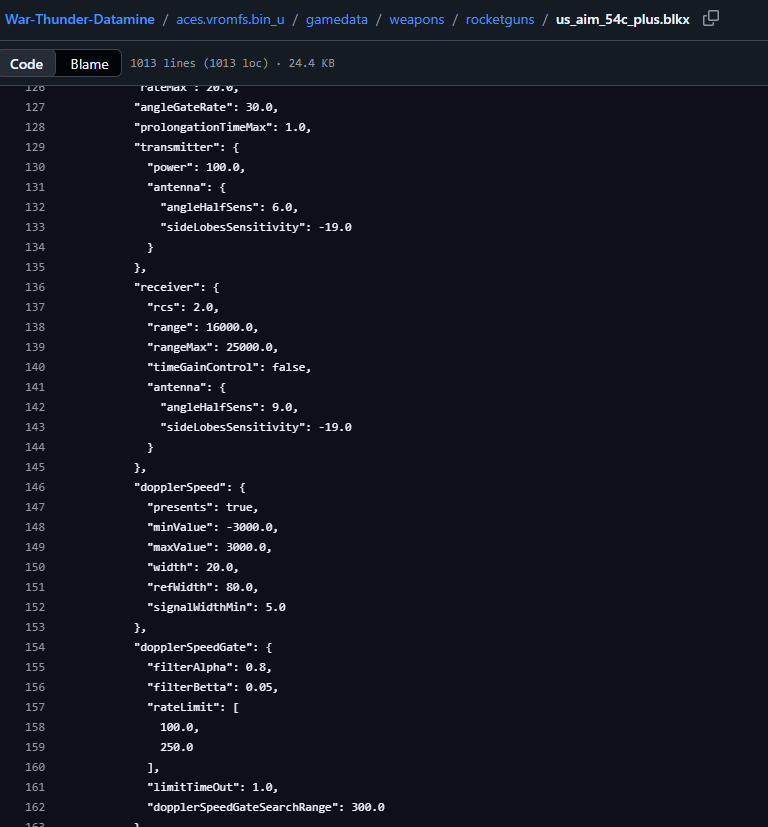The height and width of the screenshot is (827, 768).
Task: Switch to the Code tab
Action: pos(26,64)
